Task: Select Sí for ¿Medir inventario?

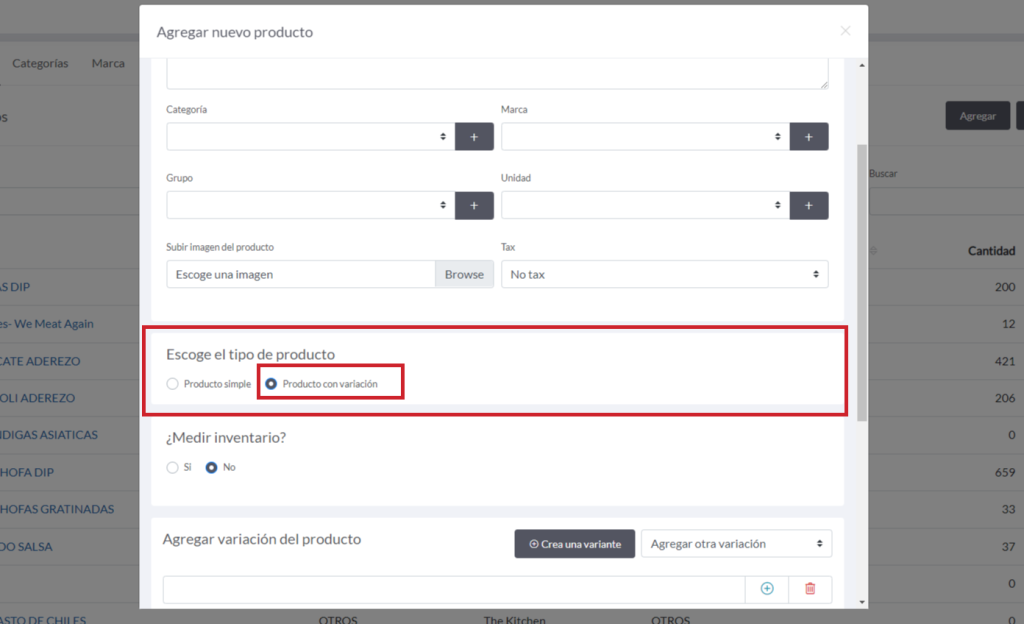Action: coord(173,467)
